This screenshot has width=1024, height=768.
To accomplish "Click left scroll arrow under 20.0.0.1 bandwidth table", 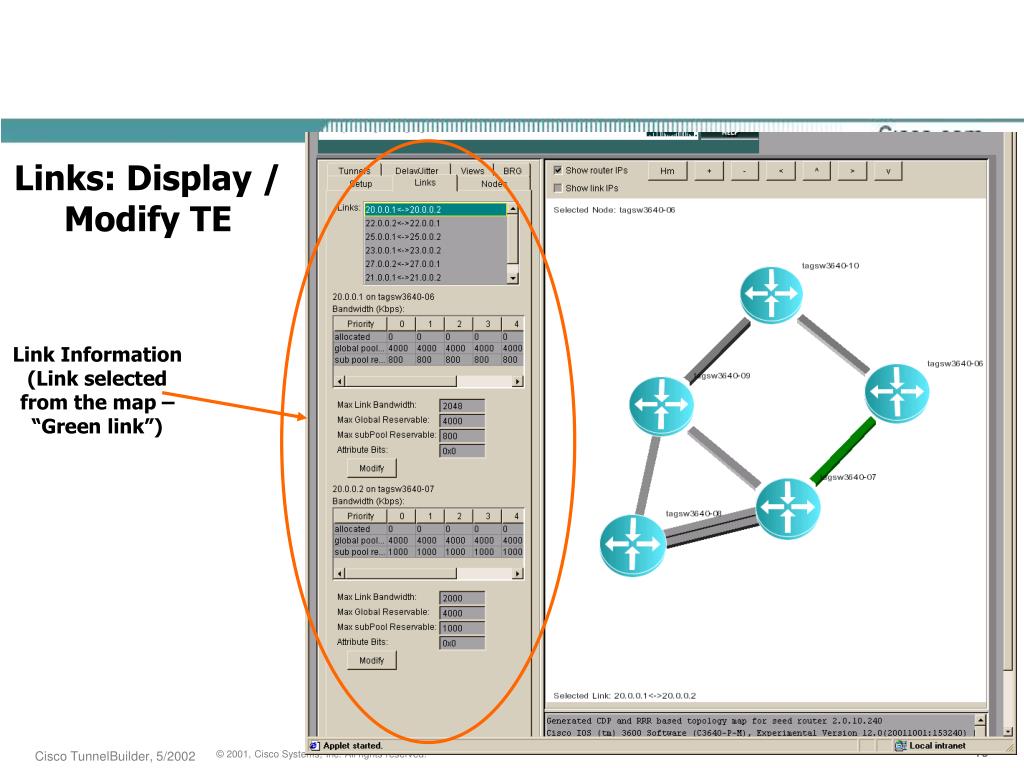I will tap(339, 381).
